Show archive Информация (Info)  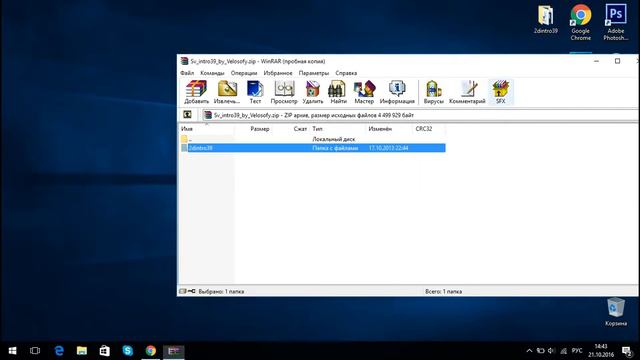[397, 92]
